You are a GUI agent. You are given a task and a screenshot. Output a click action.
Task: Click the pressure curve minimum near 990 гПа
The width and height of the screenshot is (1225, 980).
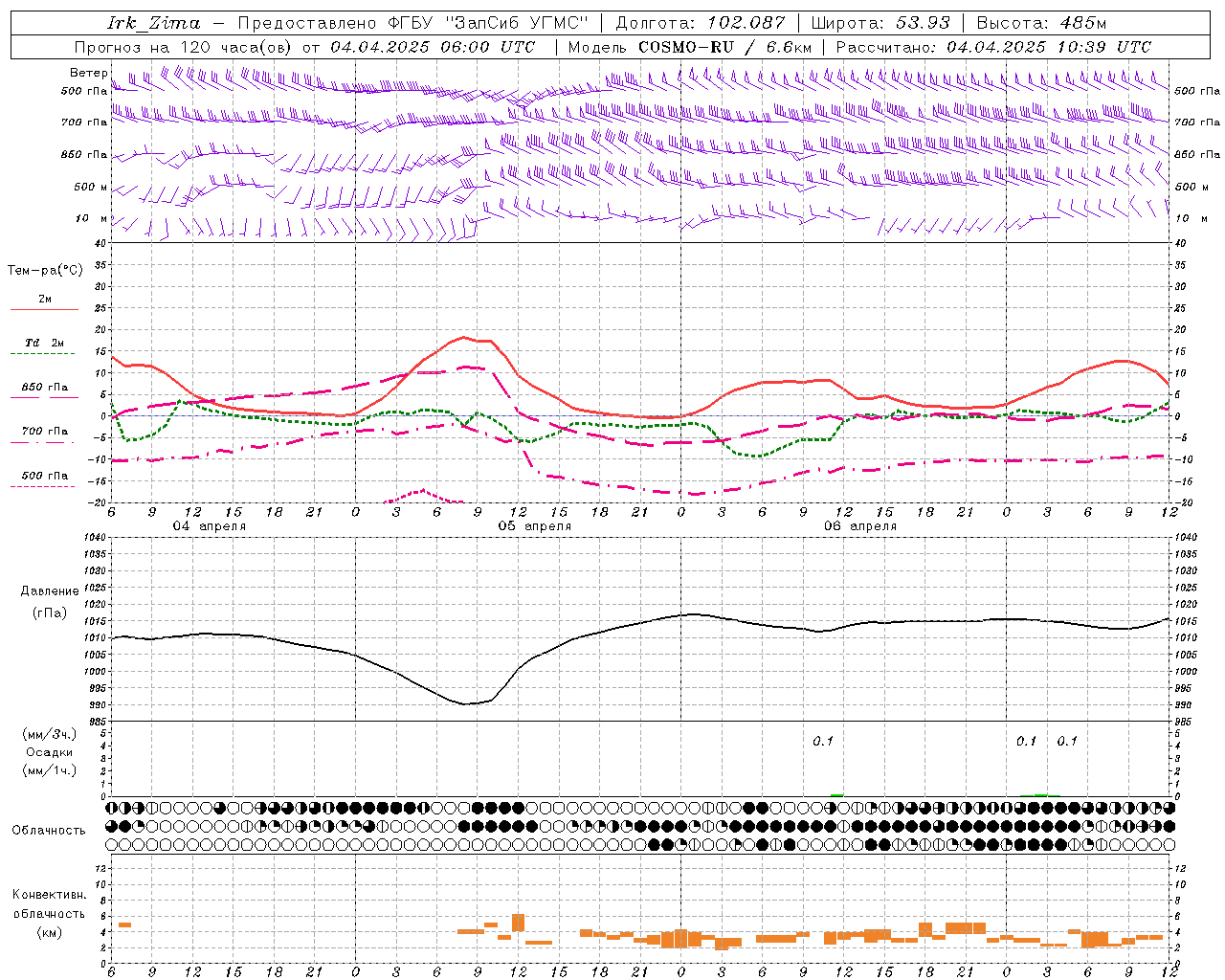coord(466,704)
